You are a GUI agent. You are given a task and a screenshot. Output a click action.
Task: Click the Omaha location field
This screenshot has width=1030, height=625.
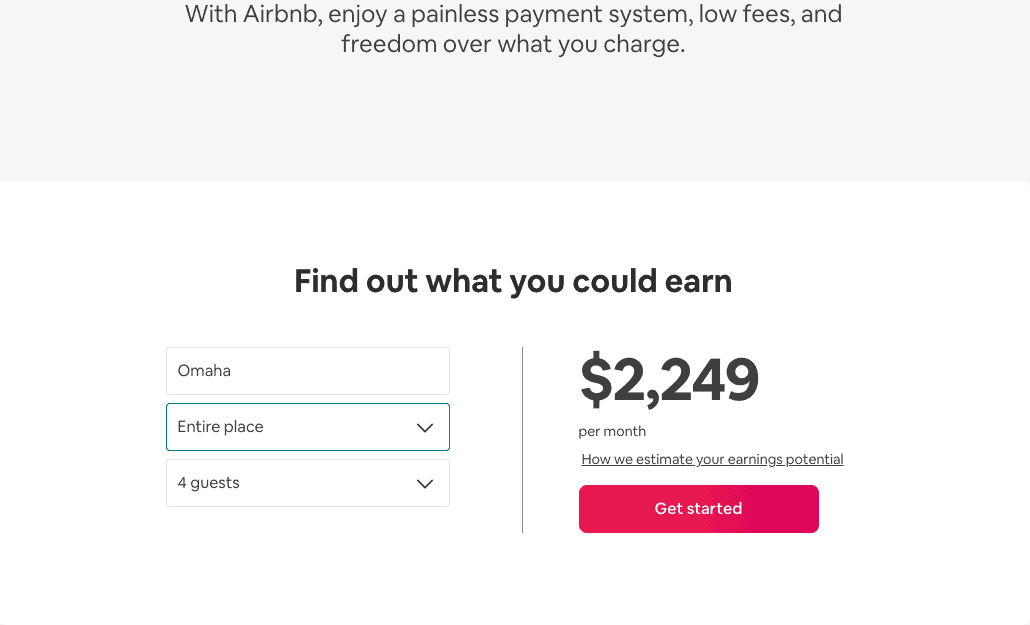(x=307, y=371)
